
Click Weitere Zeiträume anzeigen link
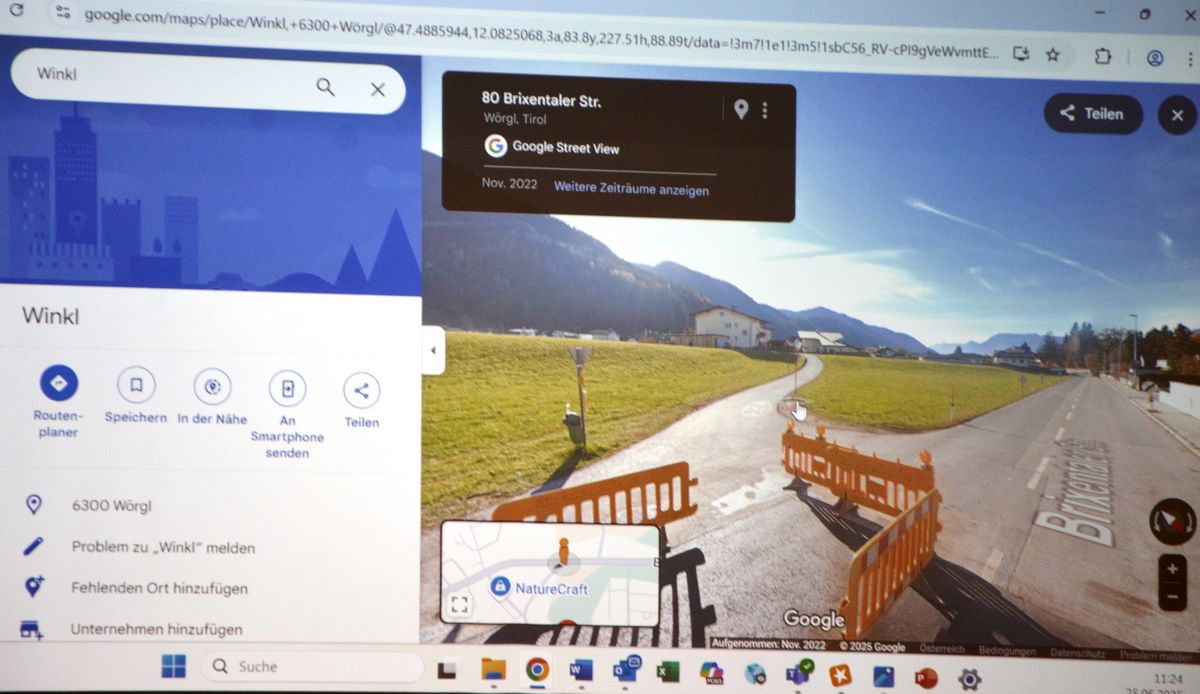coord(631,188)
